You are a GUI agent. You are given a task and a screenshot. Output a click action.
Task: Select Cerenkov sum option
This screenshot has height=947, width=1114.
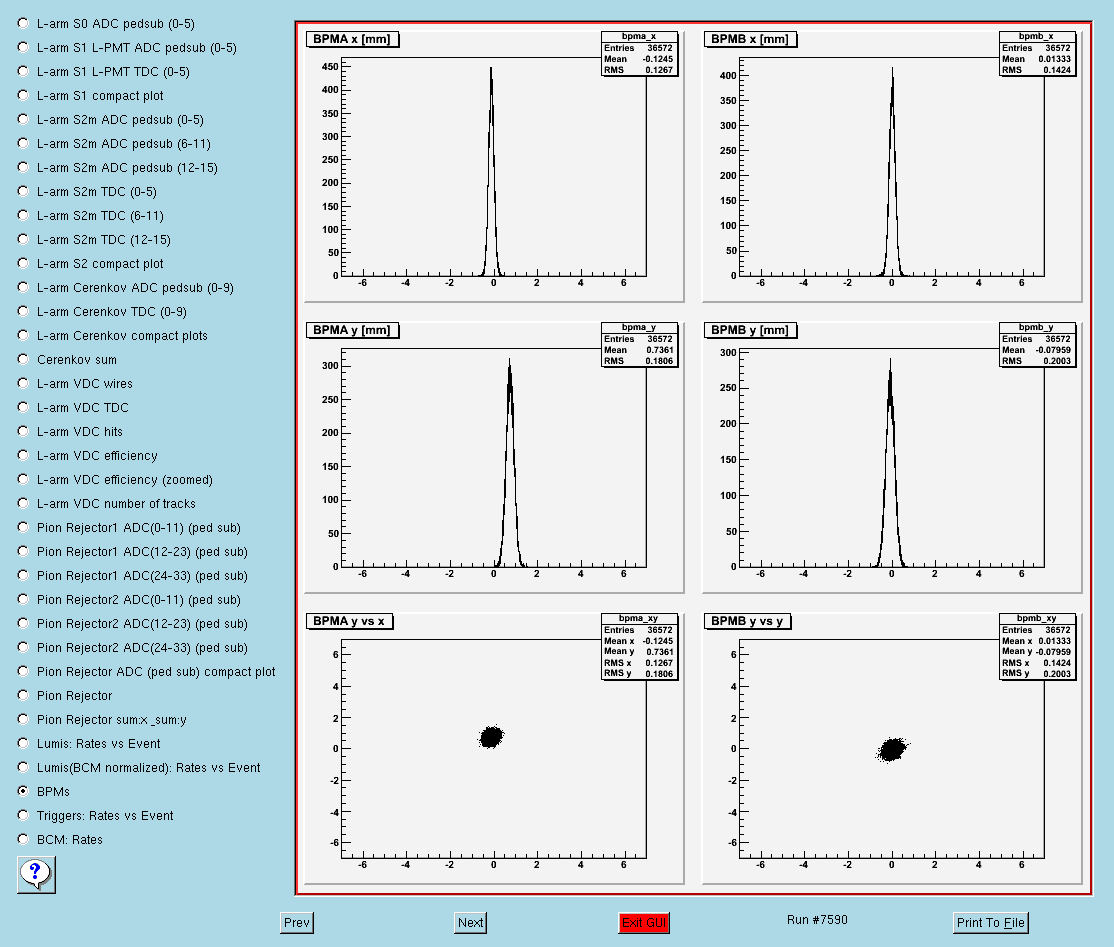tap(23, 359)
